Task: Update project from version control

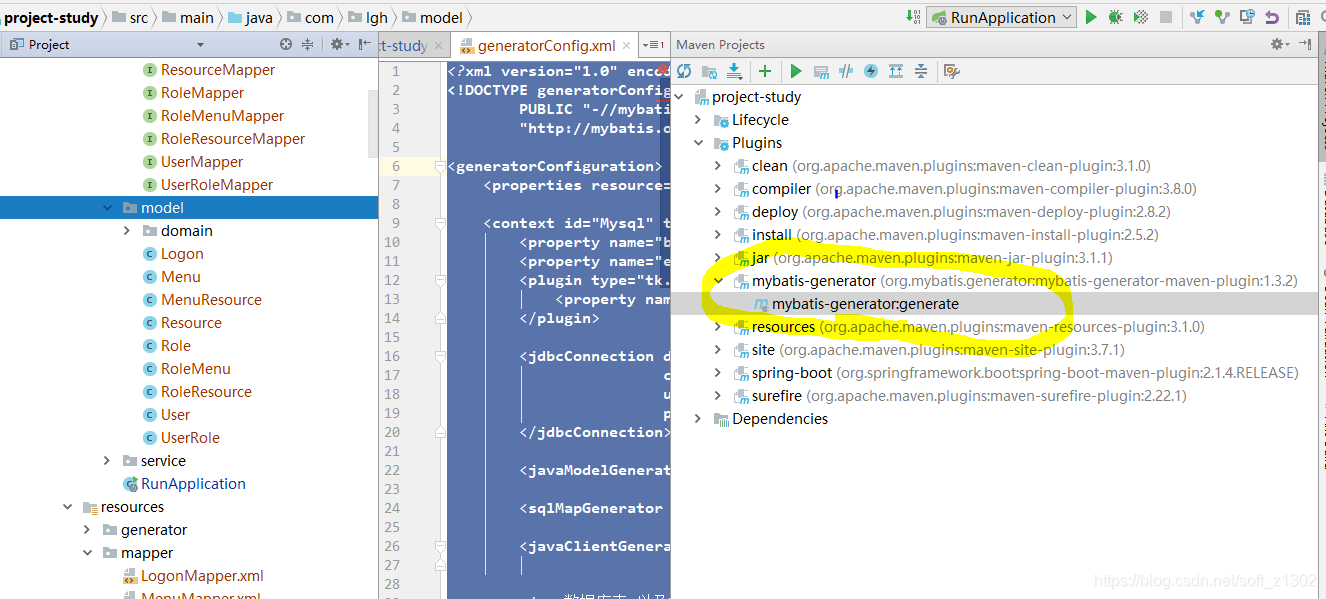Action: 1195,17
